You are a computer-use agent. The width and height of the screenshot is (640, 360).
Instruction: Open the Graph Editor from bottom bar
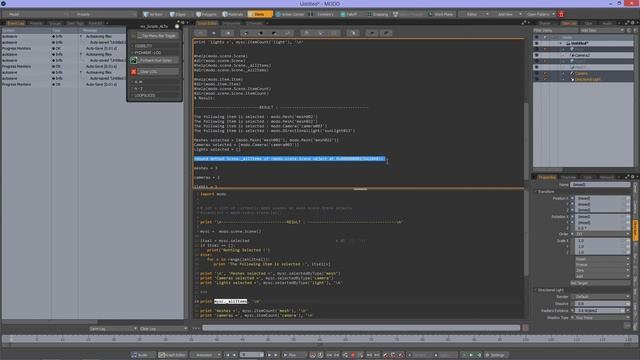point(172,355)
